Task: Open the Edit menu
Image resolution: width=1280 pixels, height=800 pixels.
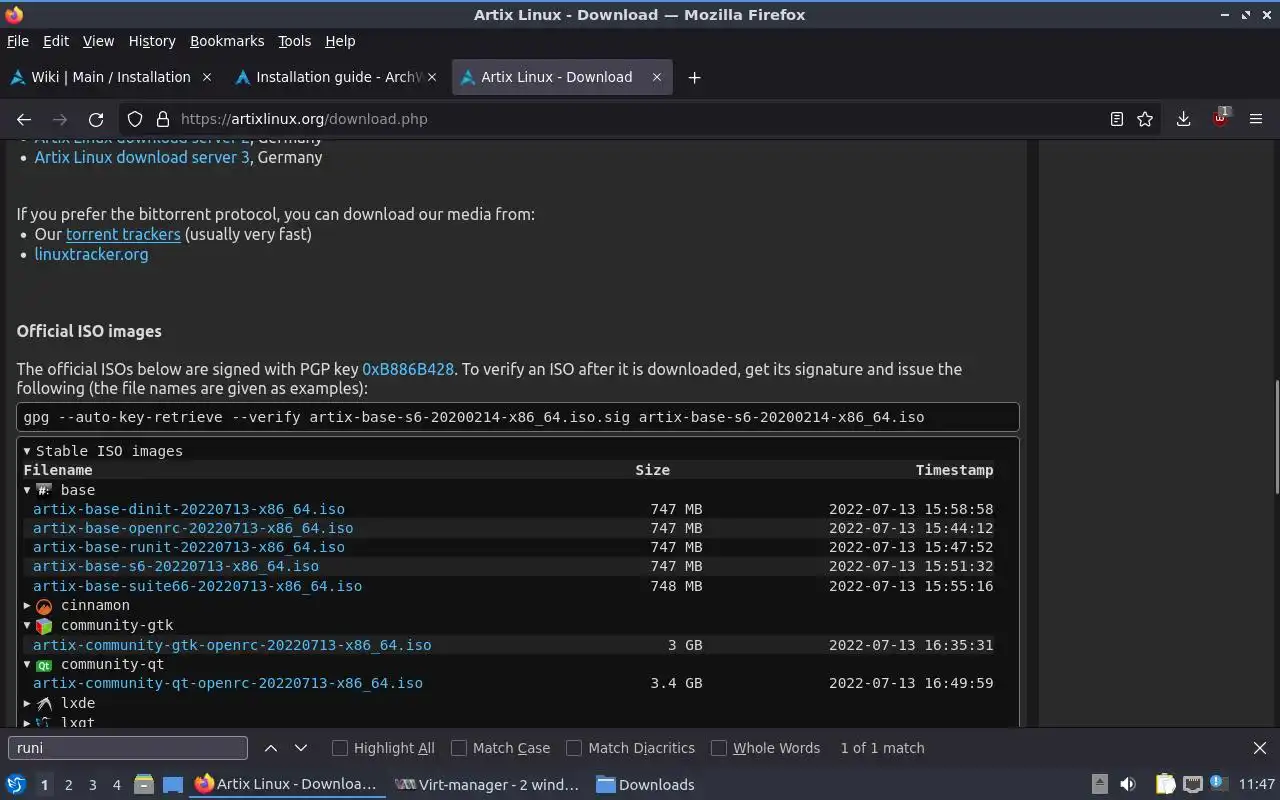Action: tap(56, 41)
